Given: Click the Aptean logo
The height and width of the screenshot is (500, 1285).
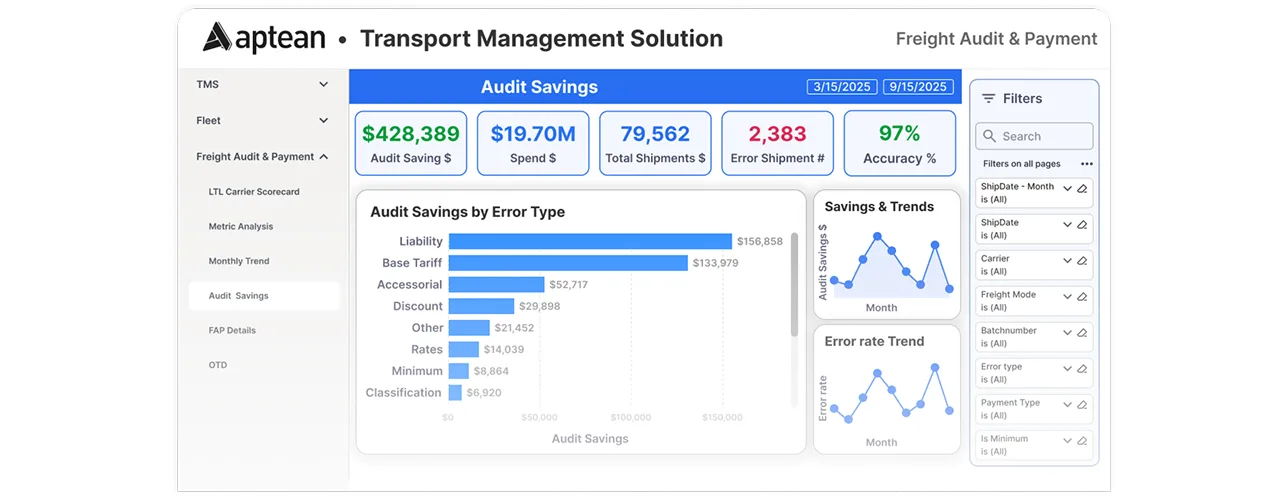Looking at the screenshot, I should point(264,38).
